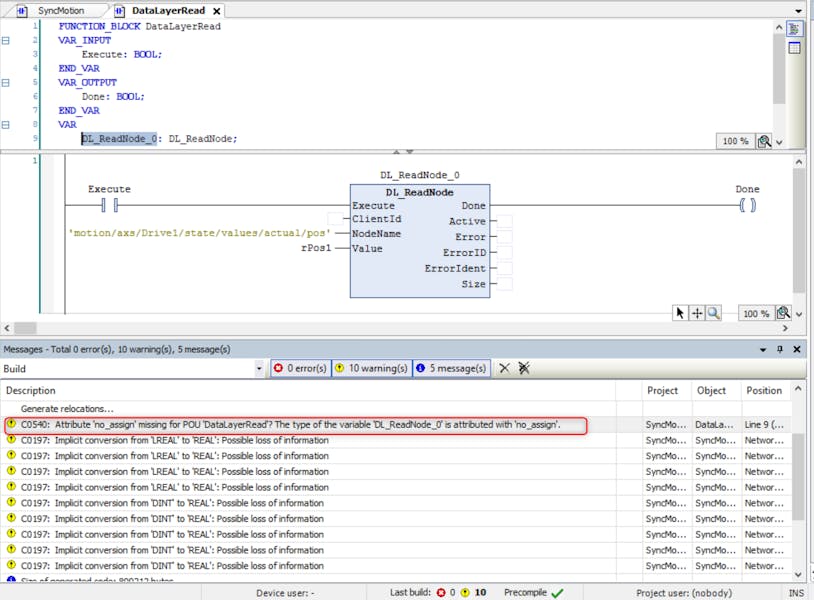This screenshot has height=600, width=814.
Task: Switch declaration editor to textual view
Action: 794,29
